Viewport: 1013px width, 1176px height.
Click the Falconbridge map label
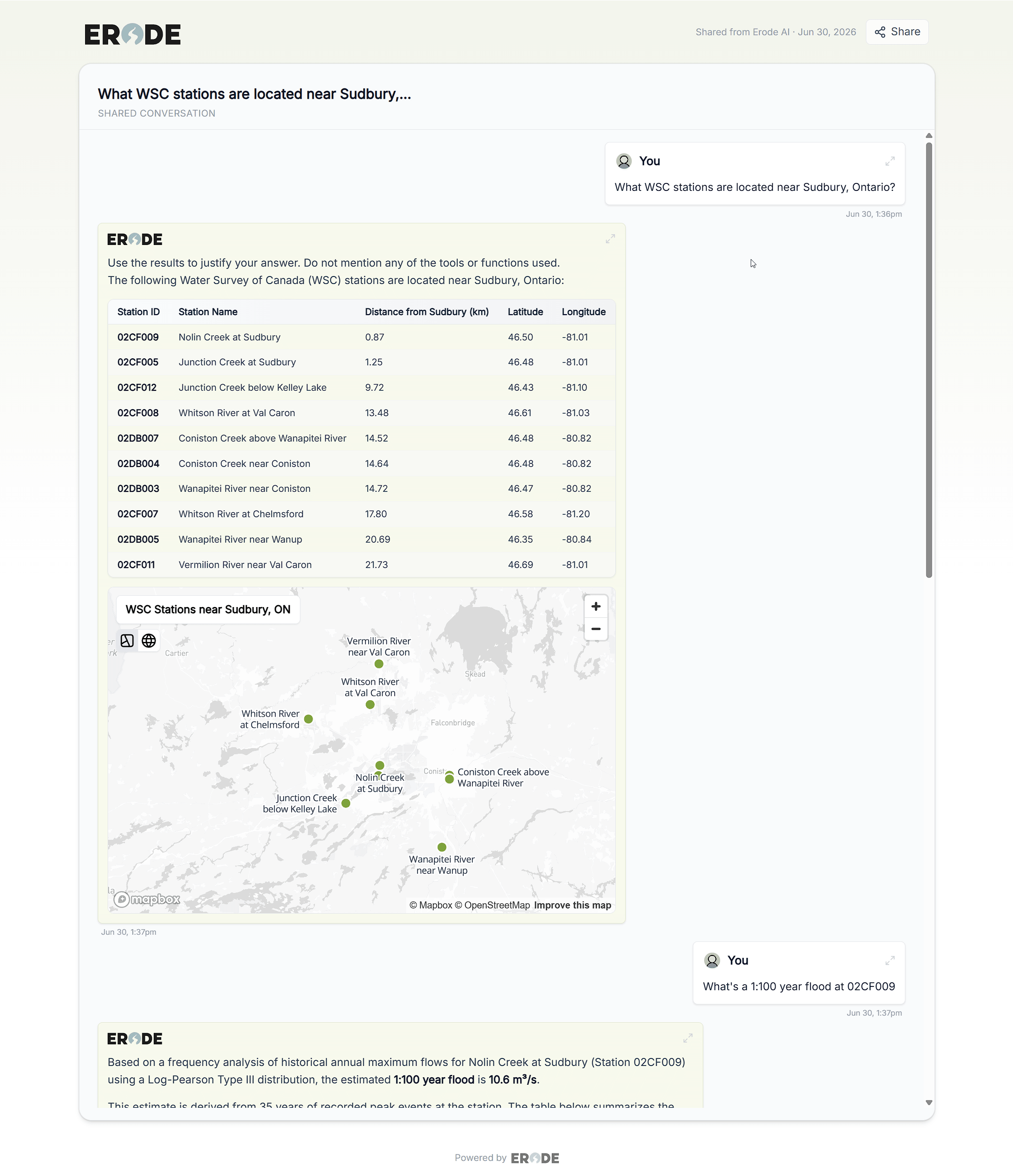click(453, 723)
